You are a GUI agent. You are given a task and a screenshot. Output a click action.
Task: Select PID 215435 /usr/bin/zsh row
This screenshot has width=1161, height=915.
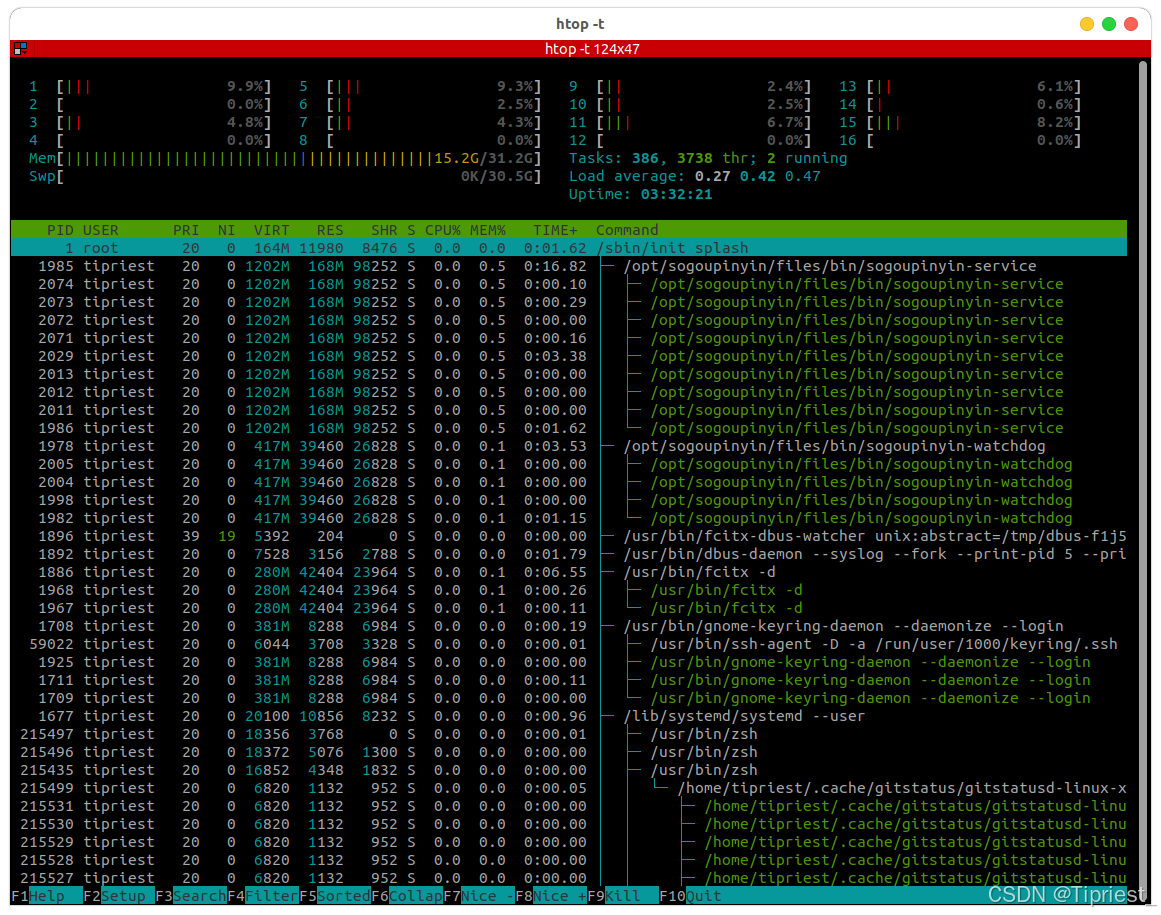569,770
